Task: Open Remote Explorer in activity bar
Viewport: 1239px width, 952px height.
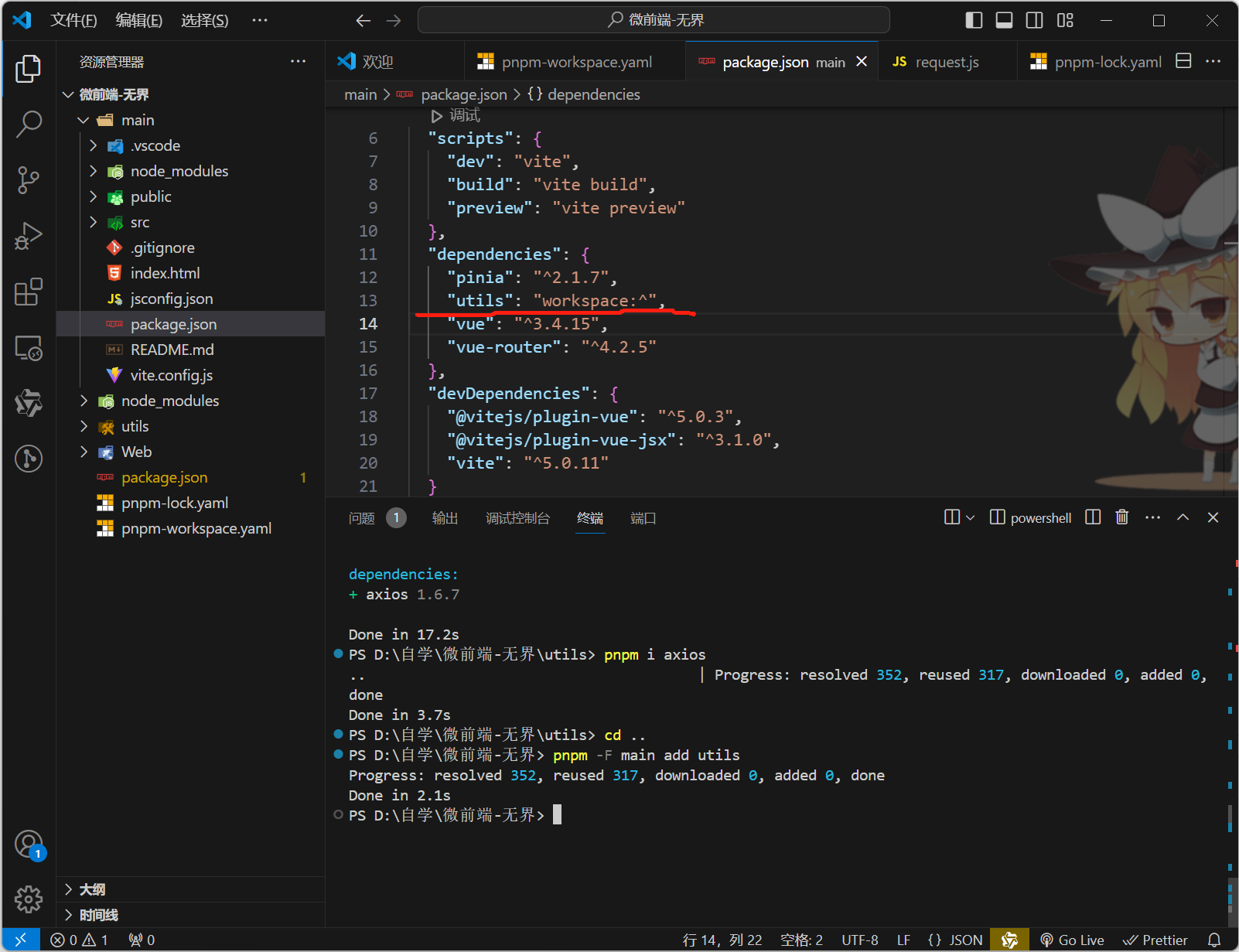Action: (29, 348)
